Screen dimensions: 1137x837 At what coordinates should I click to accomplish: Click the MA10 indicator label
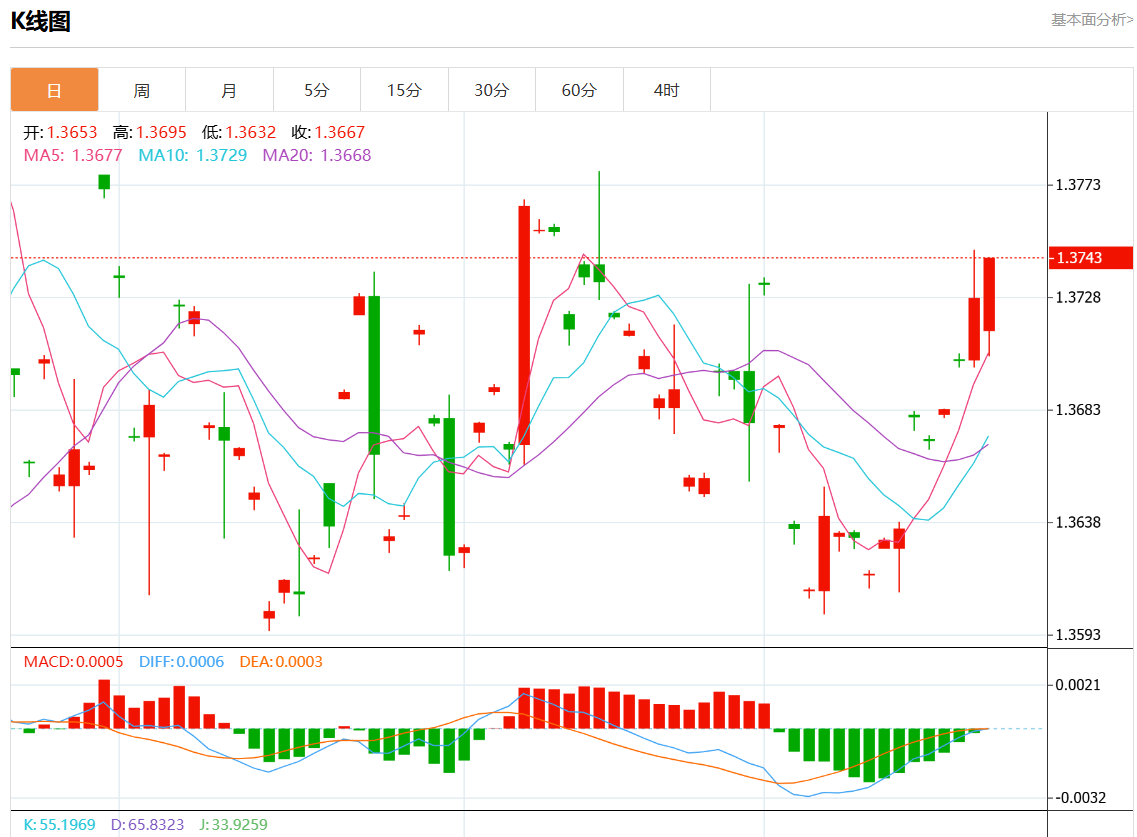click(192, 155)
